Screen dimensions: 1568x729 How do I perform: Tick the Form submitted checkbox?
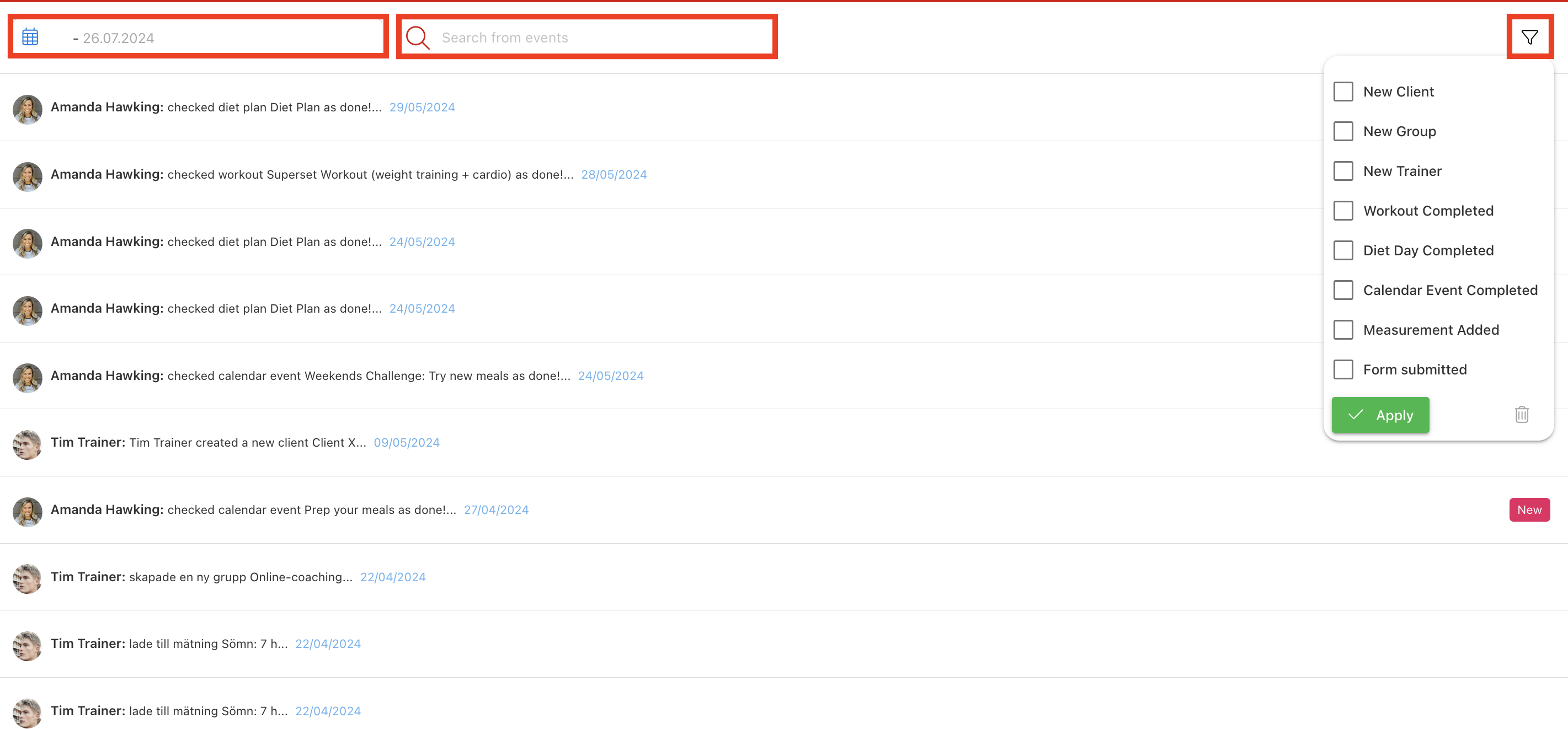(1343, 369)
